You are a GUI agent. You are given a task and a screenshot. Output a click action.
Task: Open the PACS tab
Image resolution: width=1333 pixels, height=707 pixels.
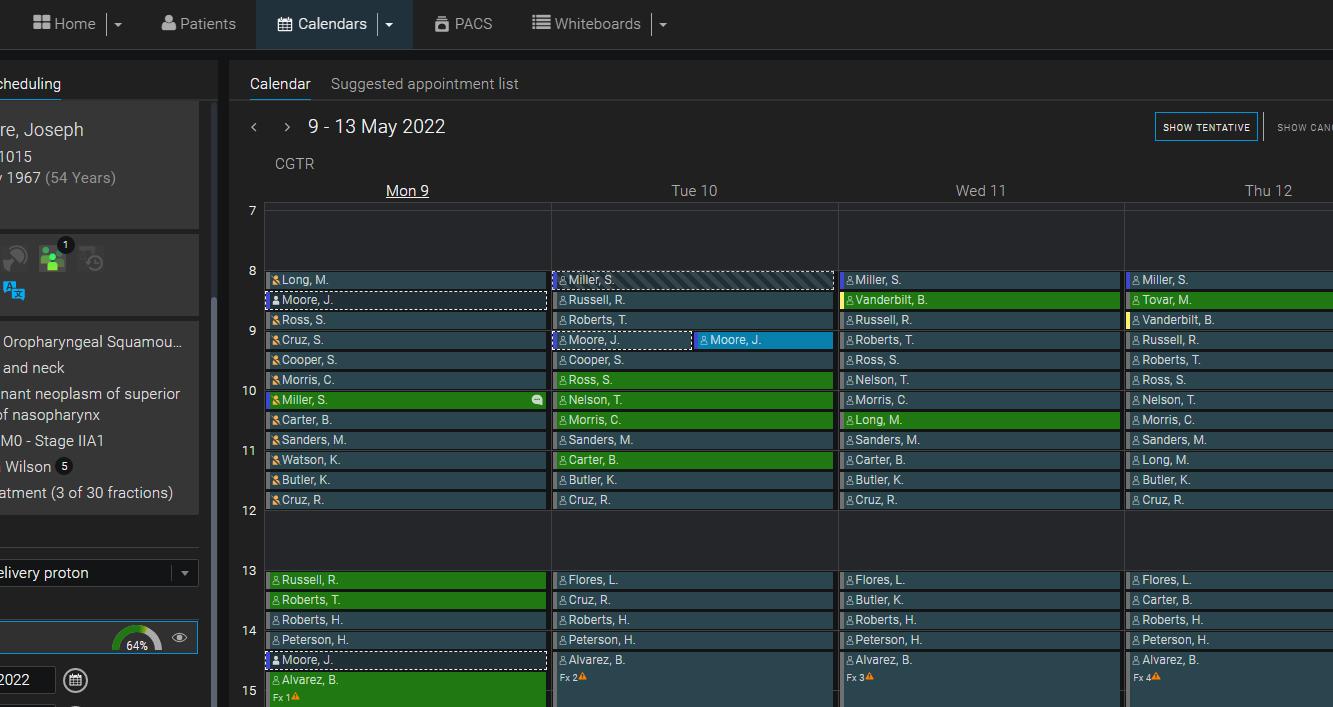[463, 24]
